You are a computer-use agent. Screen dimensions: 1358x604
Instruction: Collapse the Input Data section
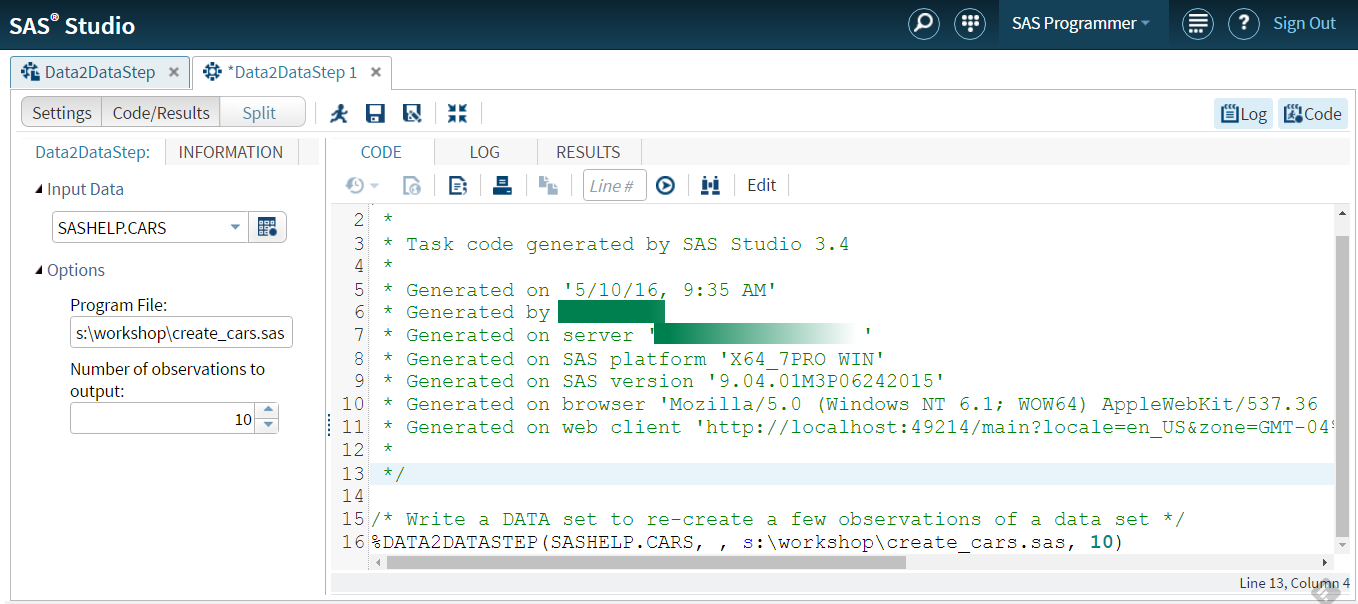pyautogui.click(x=39, y=189)
